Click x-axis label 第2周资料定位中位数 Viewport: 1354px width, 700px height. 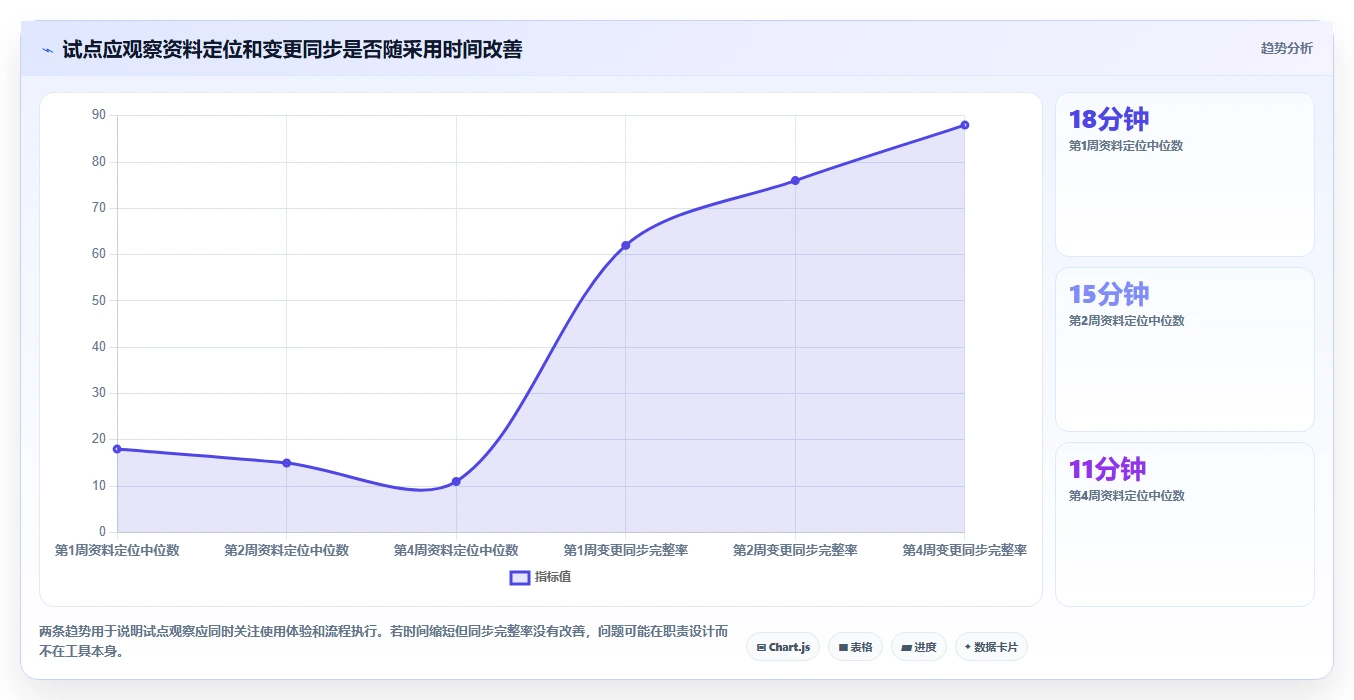coord(287,550)
